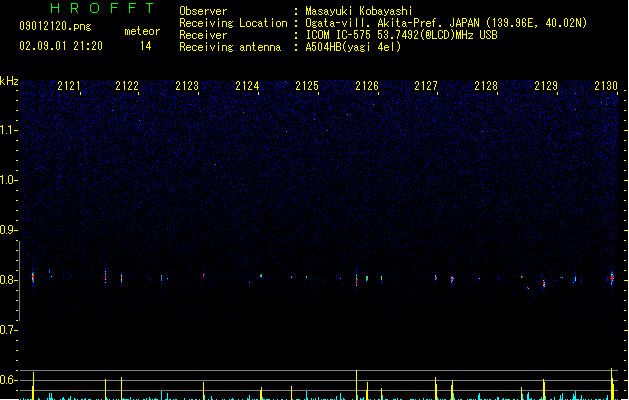Click the meteor count label
The width and height of the screenshot is (629, 400).
tap(142, 31)
